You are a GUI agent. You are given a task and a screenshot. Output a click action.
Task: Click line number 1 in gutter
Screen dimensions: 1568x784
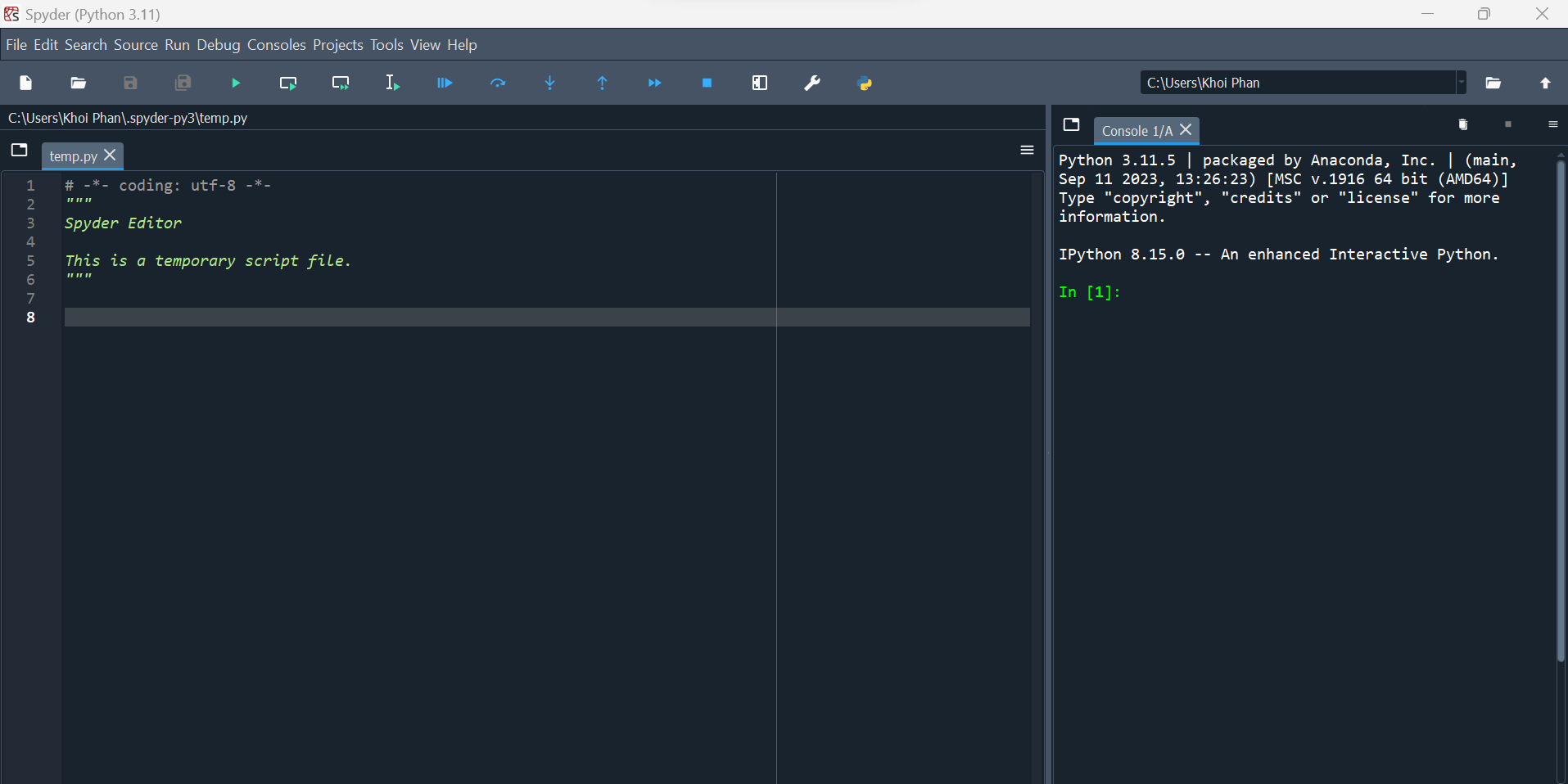point(30,186)
